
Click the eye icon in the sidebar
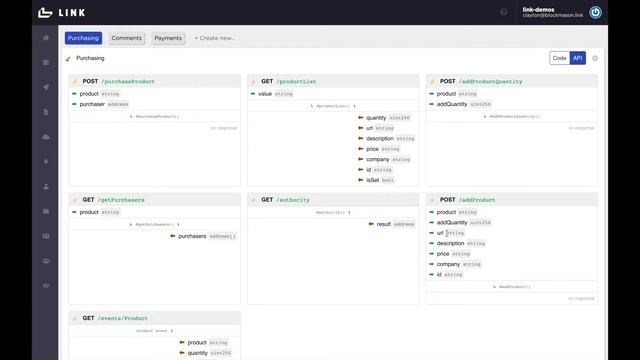tap(46, 286)
